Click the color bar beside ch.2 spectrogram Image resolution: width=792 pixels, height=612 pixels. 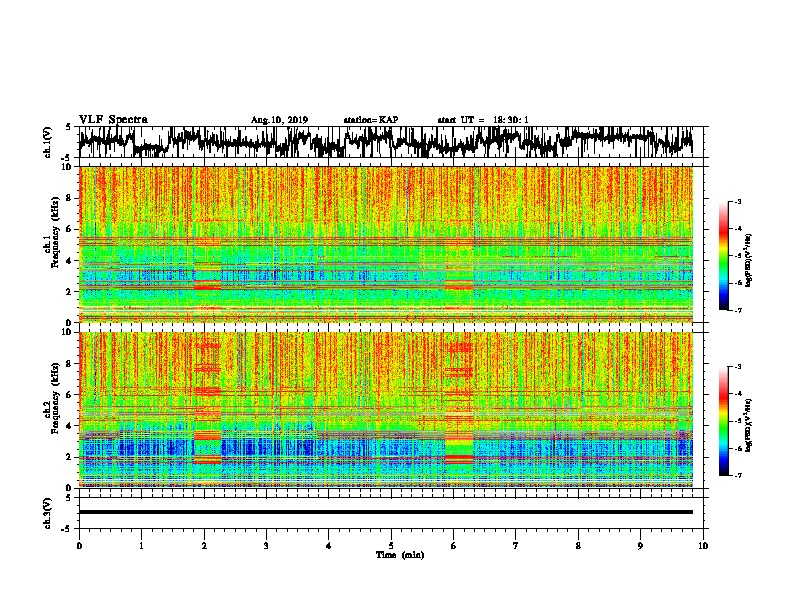pyautogui.click(x=724, y=421)
